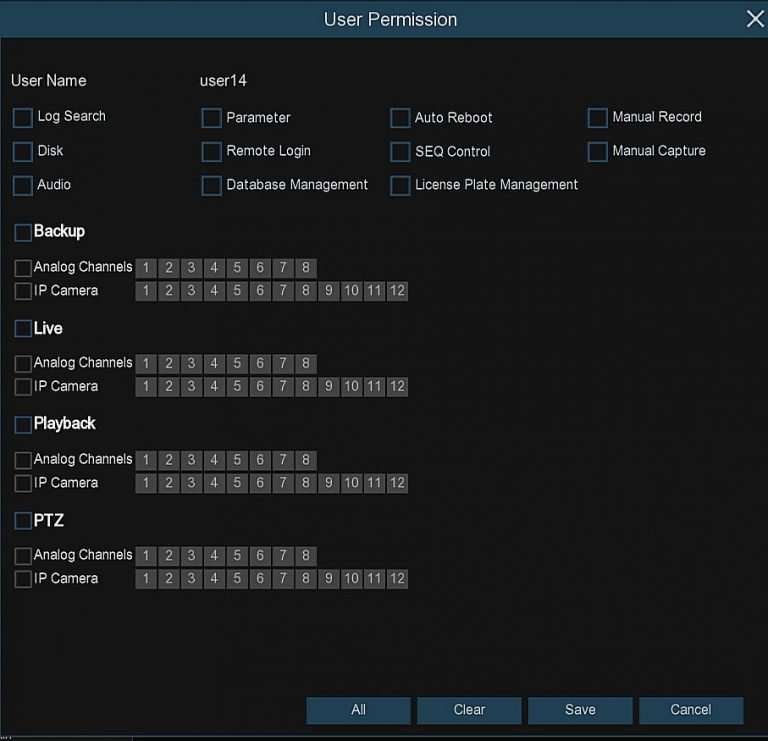Toggle Backup IP camera channel 5
Viewport: 768px width, 741px height.
[x=237, y=291]
